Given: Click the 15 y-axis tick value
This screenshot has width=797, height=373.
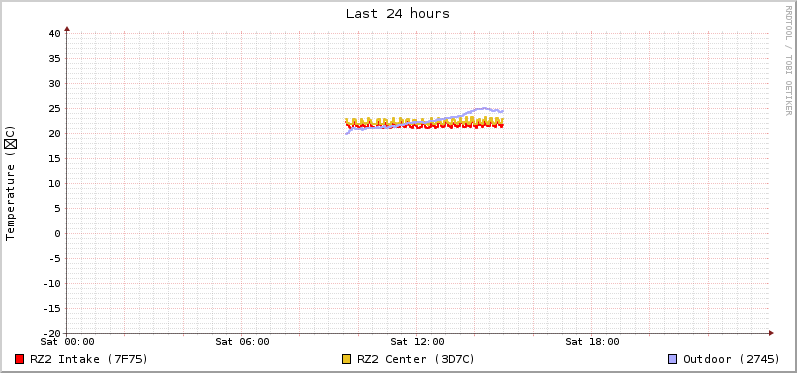Looking at the screenshot, I should coord(55,159).
